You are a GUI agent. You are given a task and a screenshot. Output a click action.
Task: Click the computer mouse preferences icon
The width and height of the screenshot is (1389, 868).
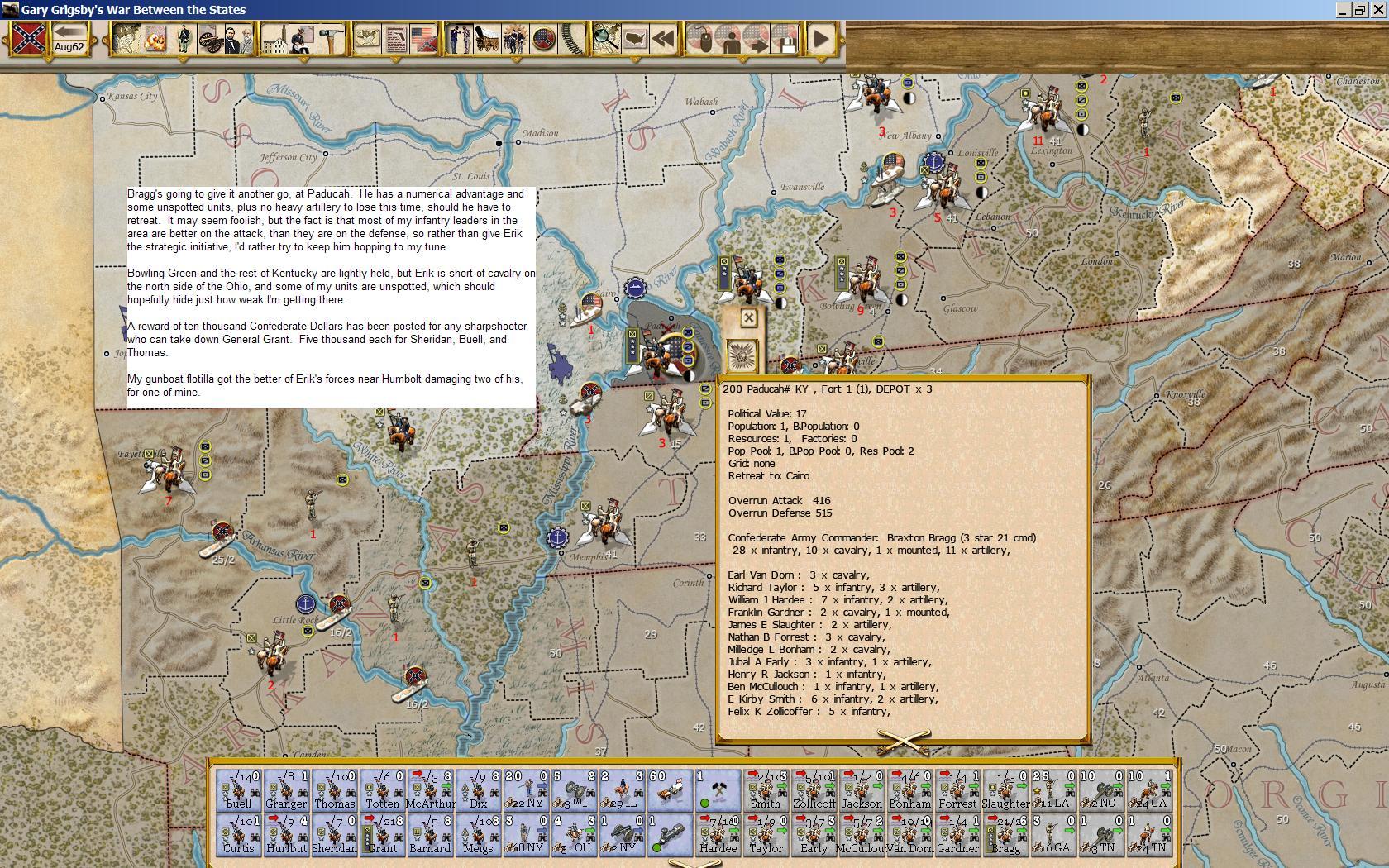tap(700, 39)
